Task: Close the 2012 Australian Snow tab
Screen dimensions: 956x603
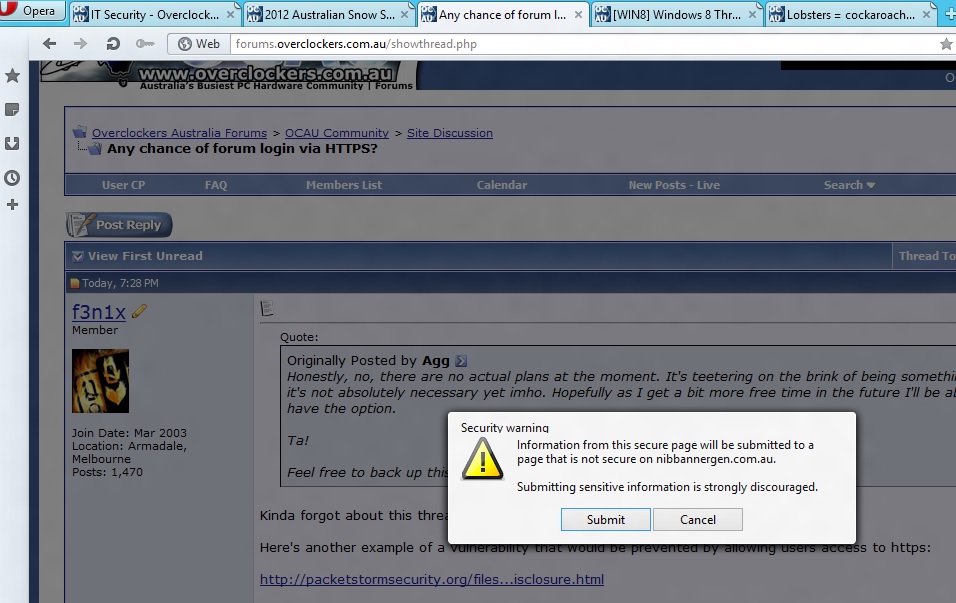Action: [404, 15]
